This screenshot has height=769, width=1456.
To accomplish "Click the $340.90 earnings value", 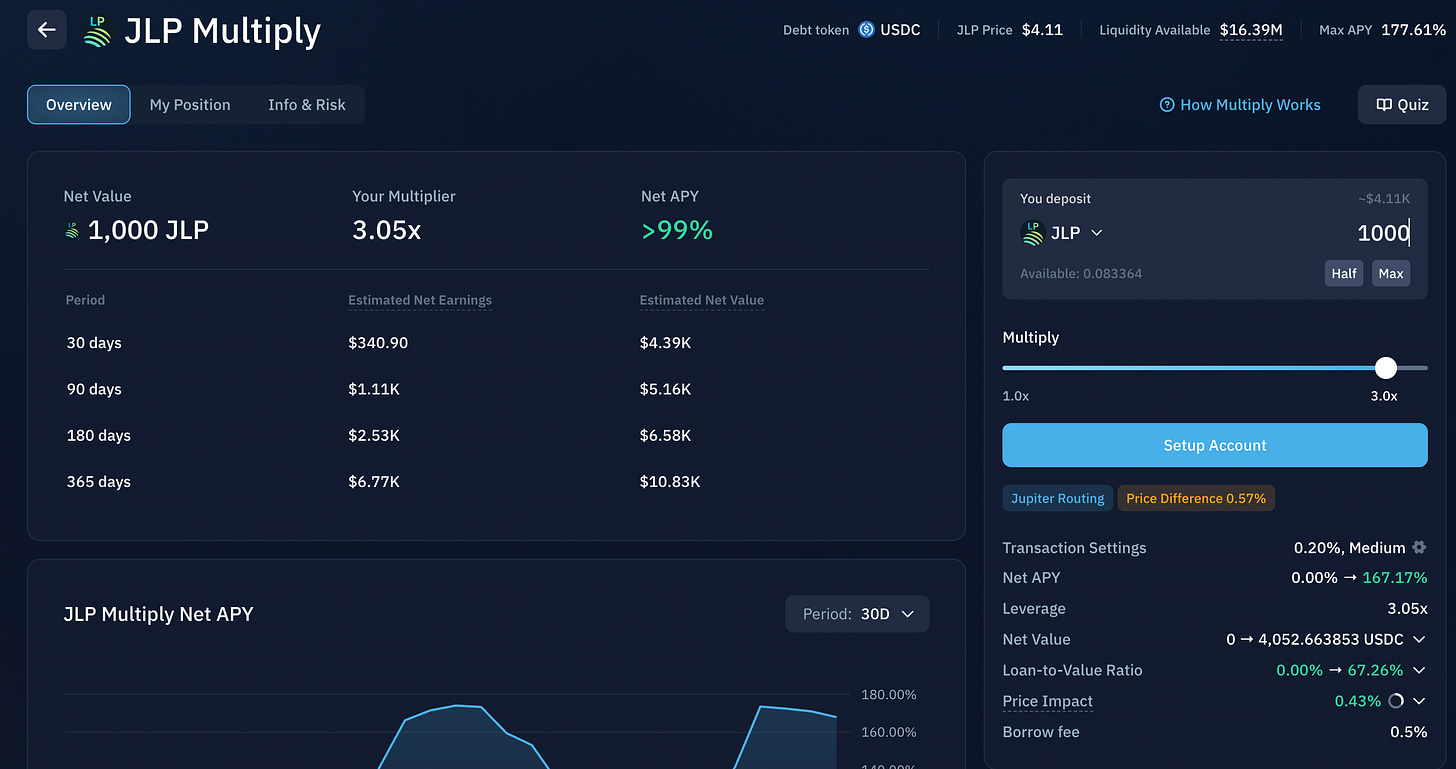I will click(378, 343).
